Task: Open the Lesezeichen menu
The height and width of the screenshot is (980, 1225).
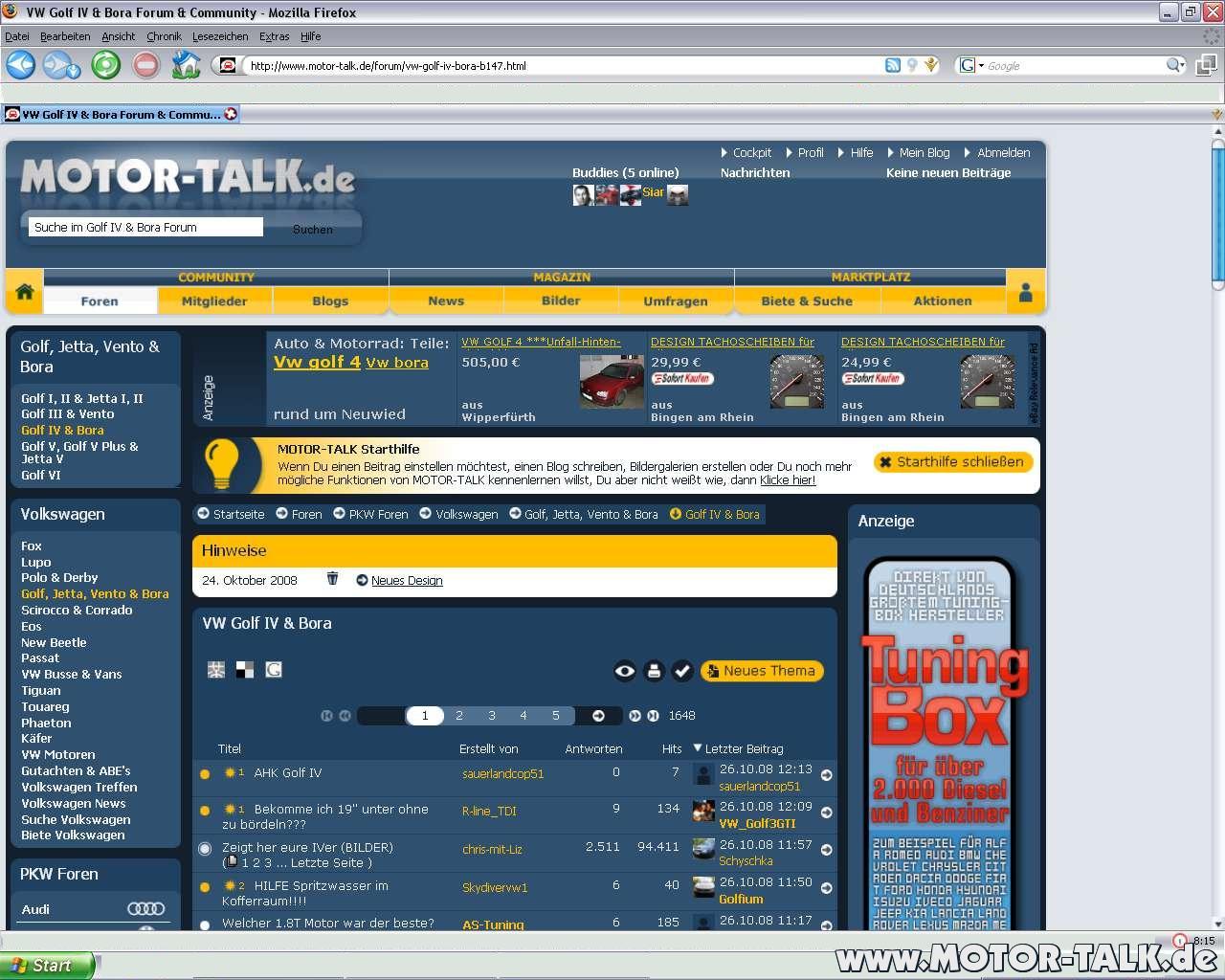Action: point(220,36)
